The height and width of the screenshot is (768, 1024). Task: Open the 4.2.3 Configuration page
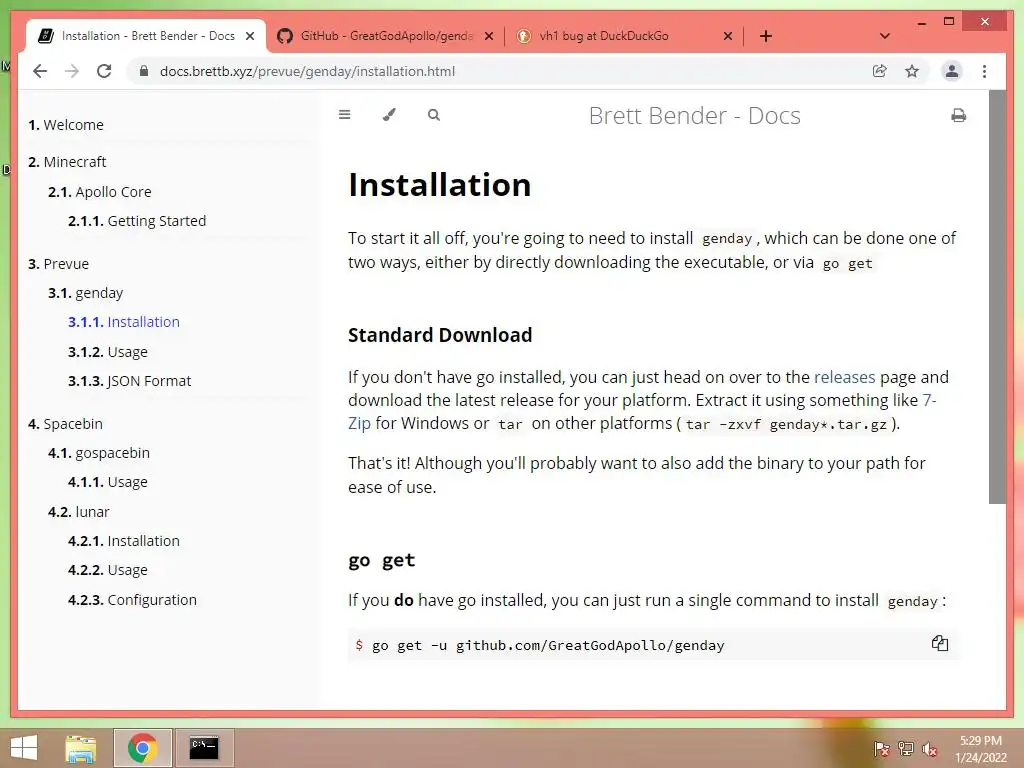tap(132, 600)
